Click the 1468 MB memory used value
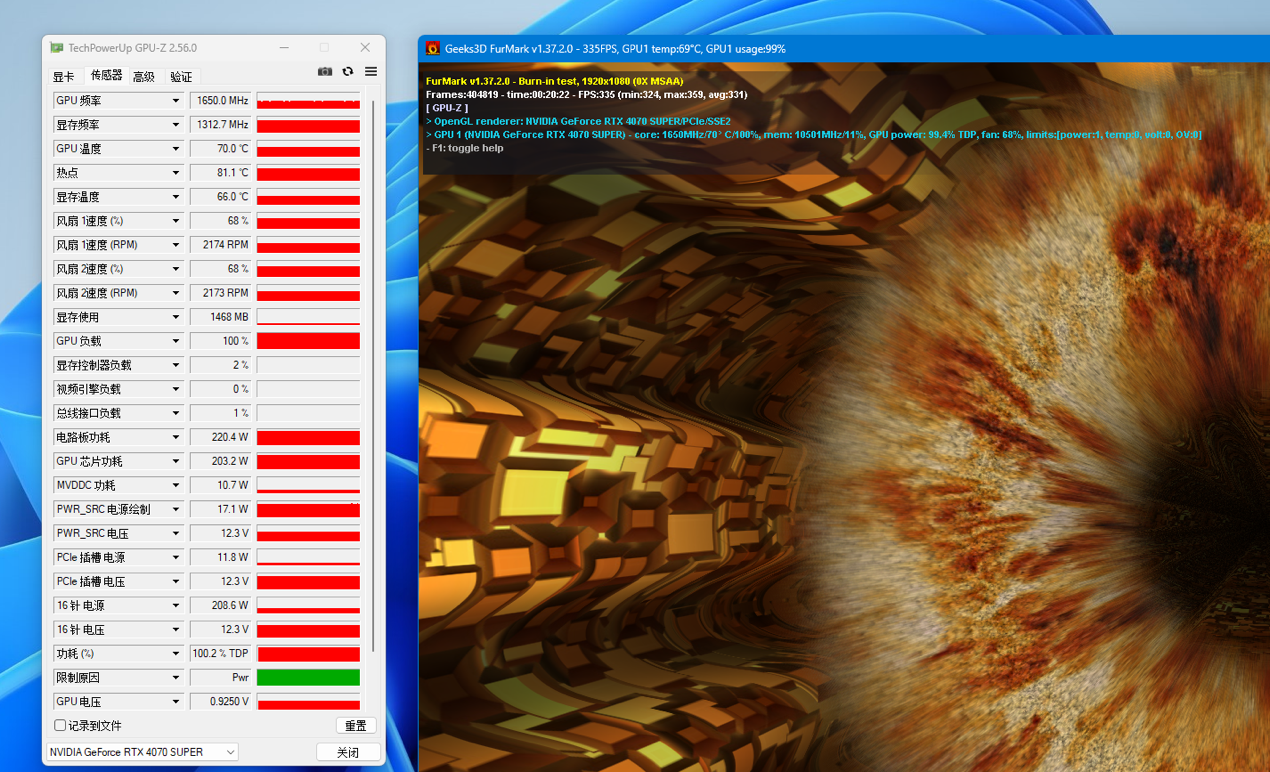 point(220,317)
